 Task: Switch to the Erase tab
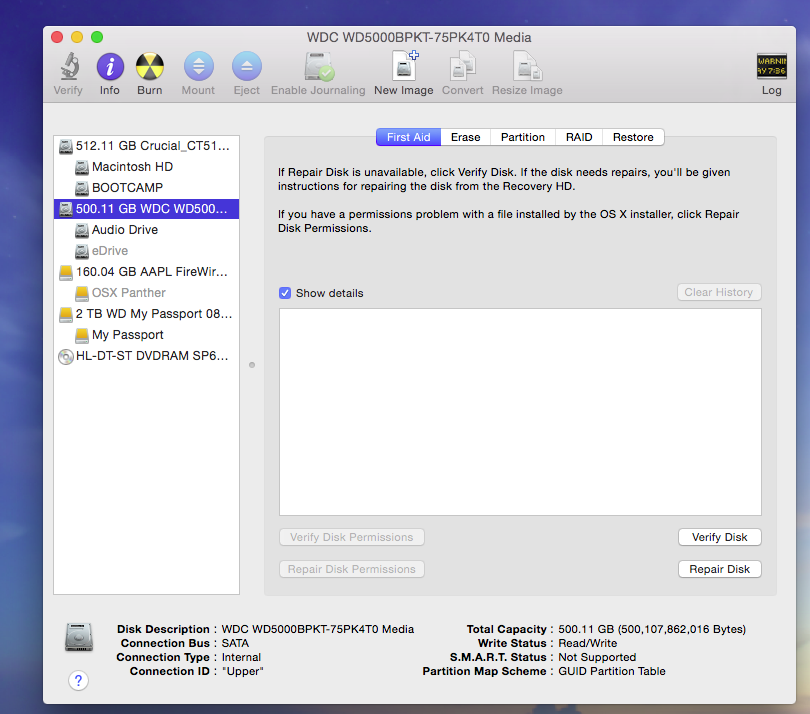coord(465,137)
